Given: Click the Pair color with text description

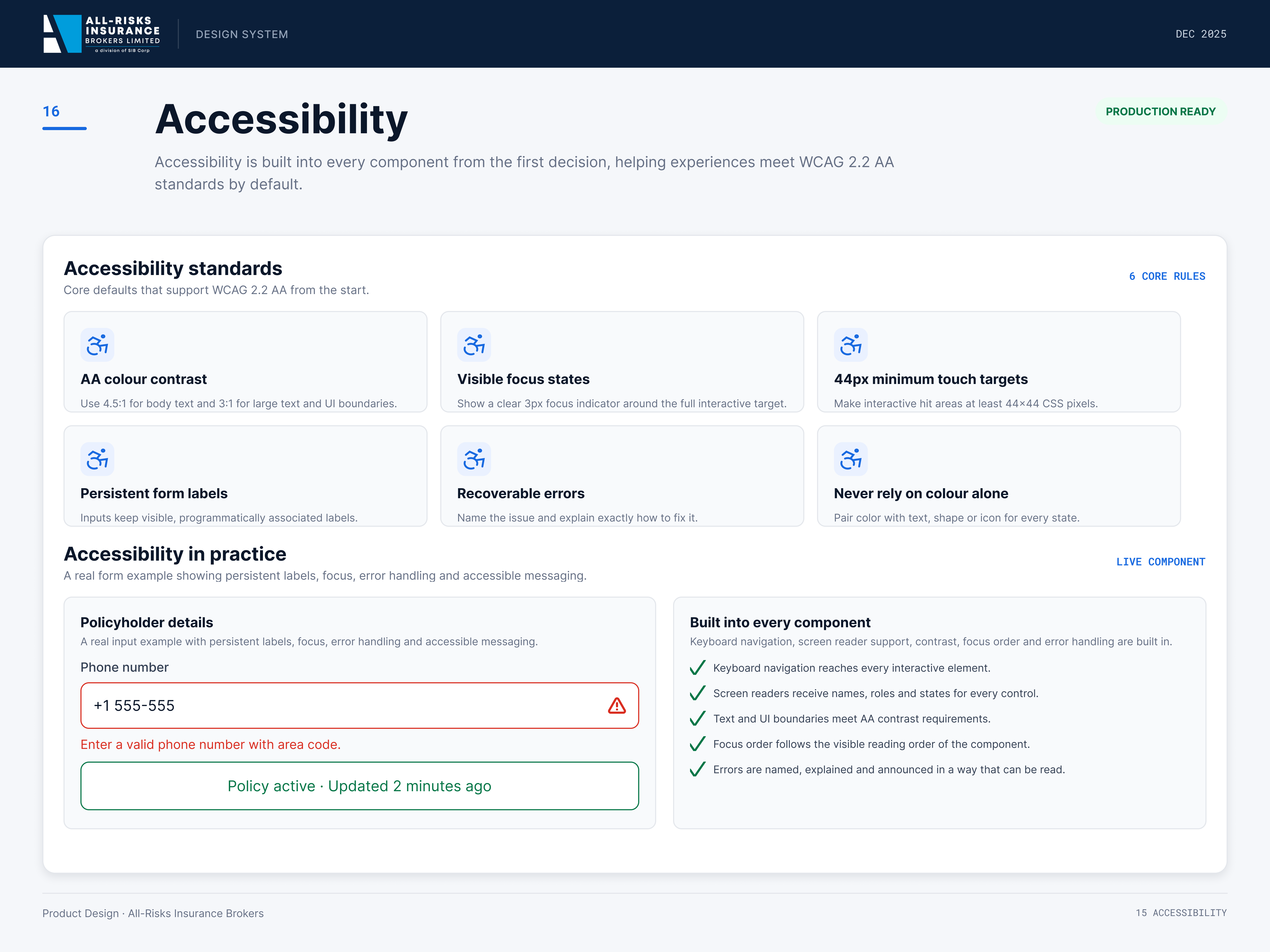Looking at the screenshot, I should pyautogui.click(x=956, y=518).
